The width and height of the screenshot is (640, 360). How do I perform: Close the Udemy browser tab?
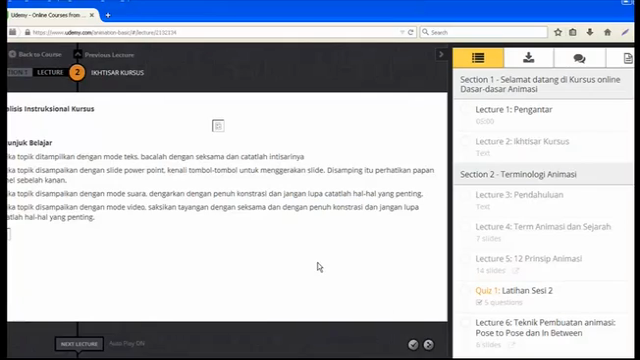point(91,15)
